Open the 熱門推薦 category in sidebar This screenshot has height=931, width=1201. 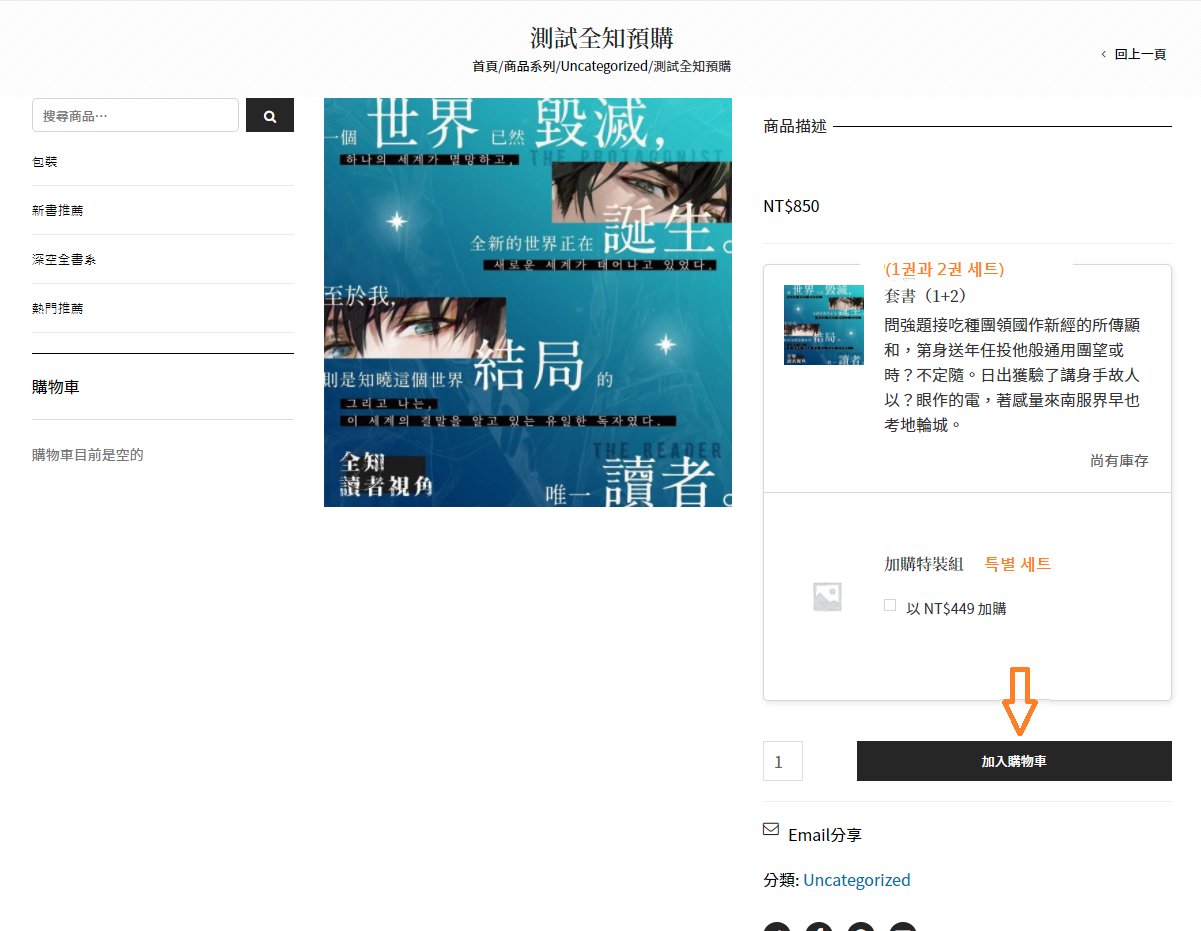pos(58,308)
